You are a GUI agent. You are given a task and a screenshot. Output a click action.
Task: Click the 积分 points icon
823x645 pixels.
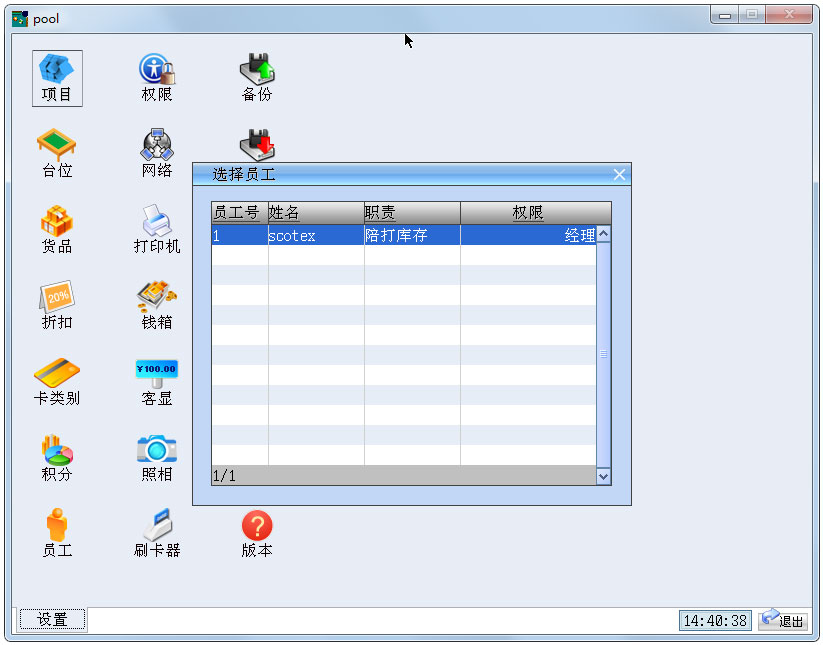(57, 458)
